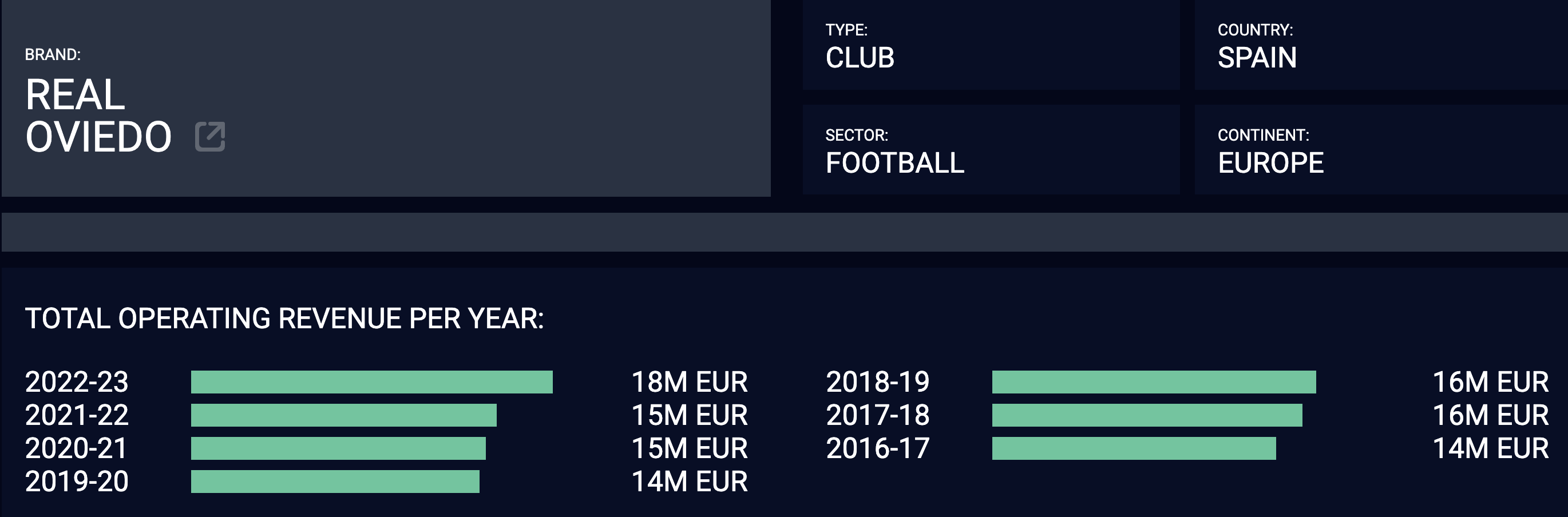
Task: Click the 2019-20 revenue bar
Action: [335, 482]
